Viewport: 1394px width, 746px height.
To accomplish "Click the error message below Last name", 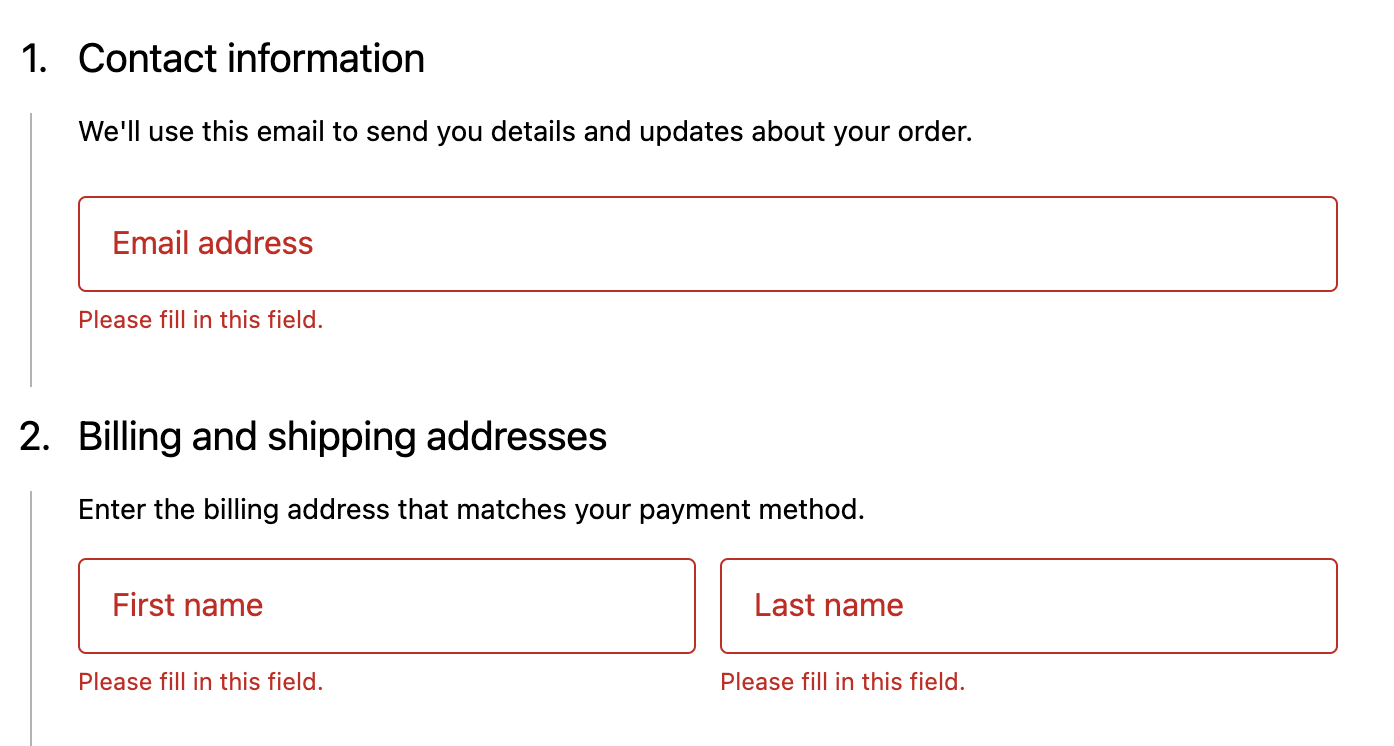I will coord(842,681).
